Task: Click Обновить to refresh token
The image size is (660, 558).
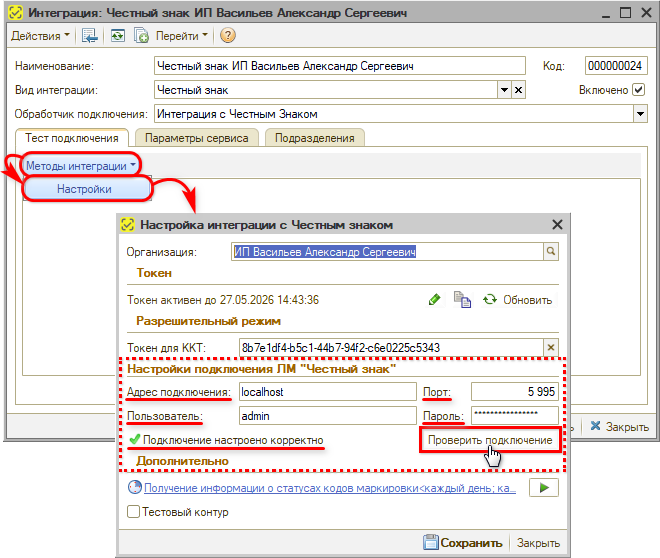Action: coord(518,300)
